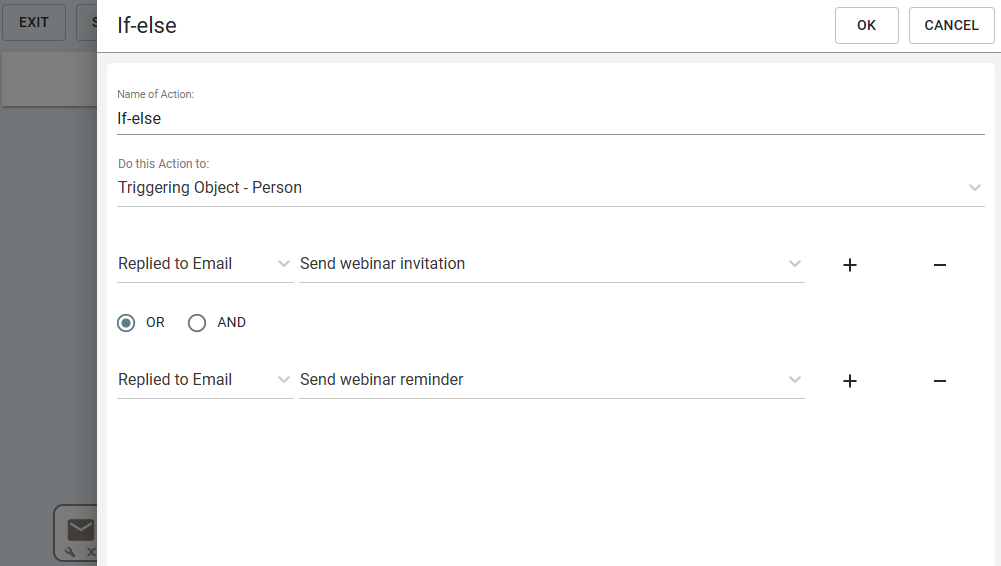Remove the Send webinar invitation condition row

(x=939, y=265)
